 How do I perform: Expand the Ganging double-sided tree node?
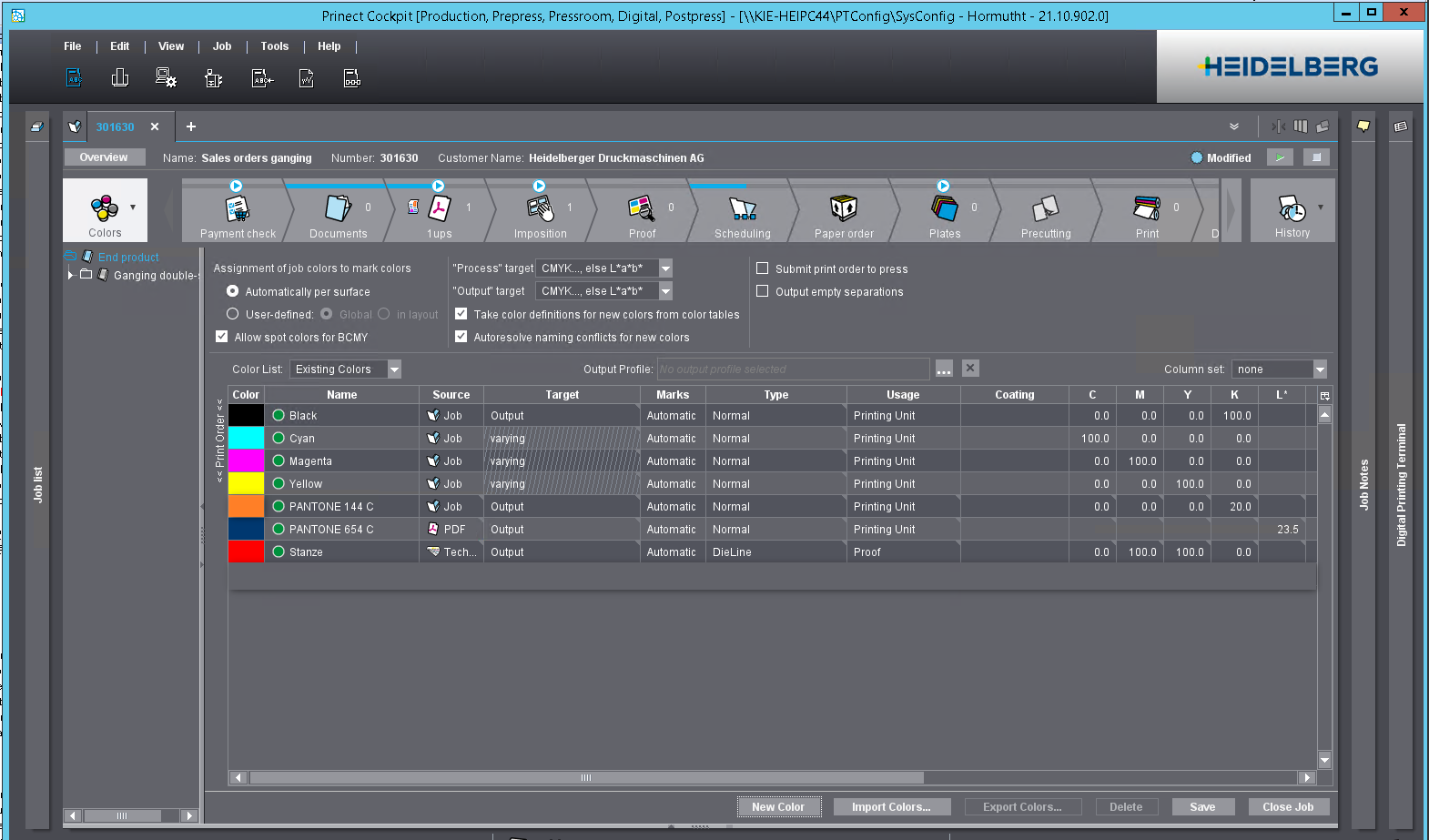[x=70, y=275]
